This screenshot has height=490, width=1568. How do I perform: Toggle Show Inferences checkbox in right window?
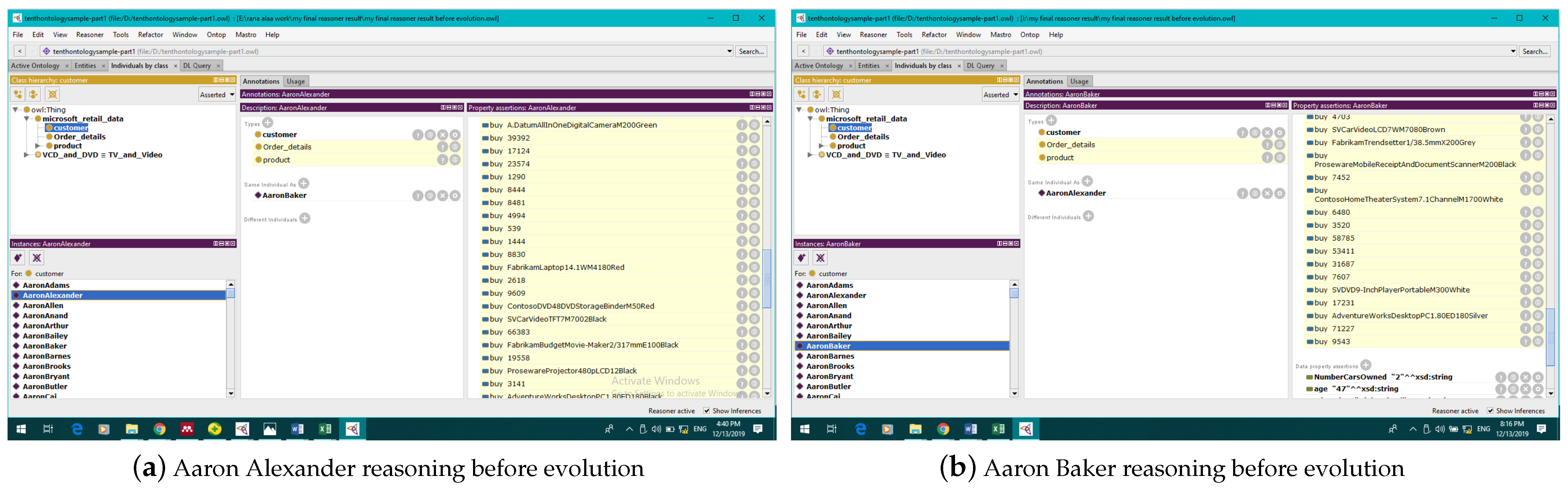pyautogui.click(x=1490, y=411)
